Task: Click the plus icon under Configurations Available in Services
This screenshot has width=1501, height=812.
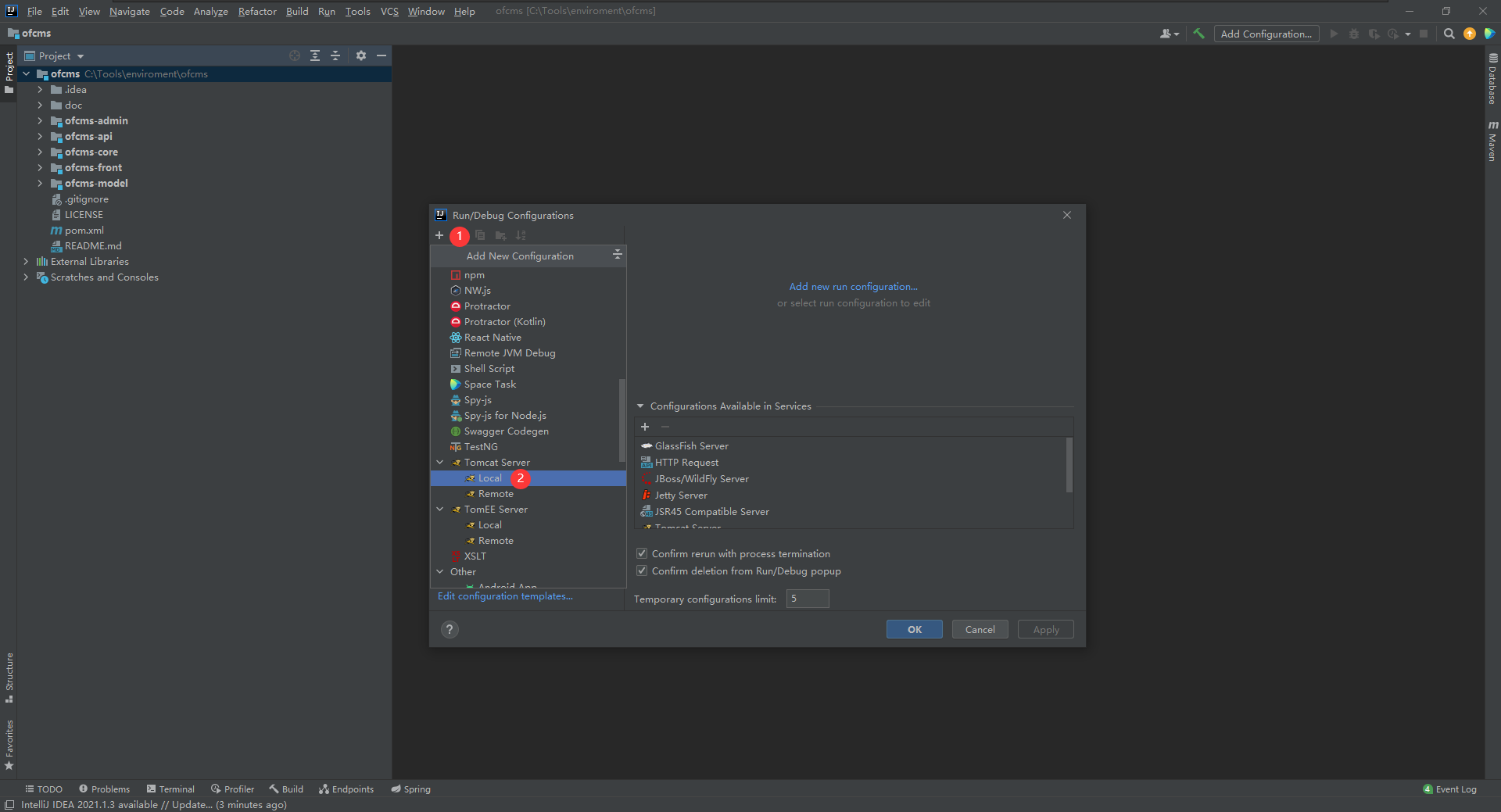Action: pos(645,427)
